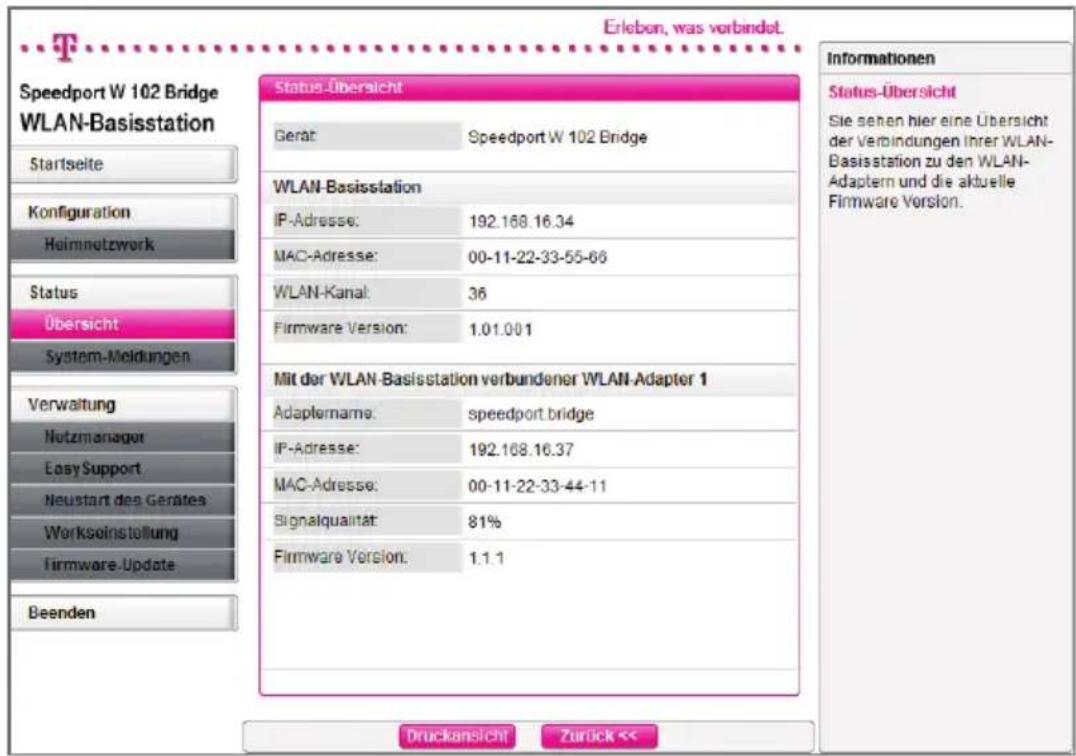Click WLAN-Kanal value 36
The width and height of the screenshot is (1076, 756).
477,294
